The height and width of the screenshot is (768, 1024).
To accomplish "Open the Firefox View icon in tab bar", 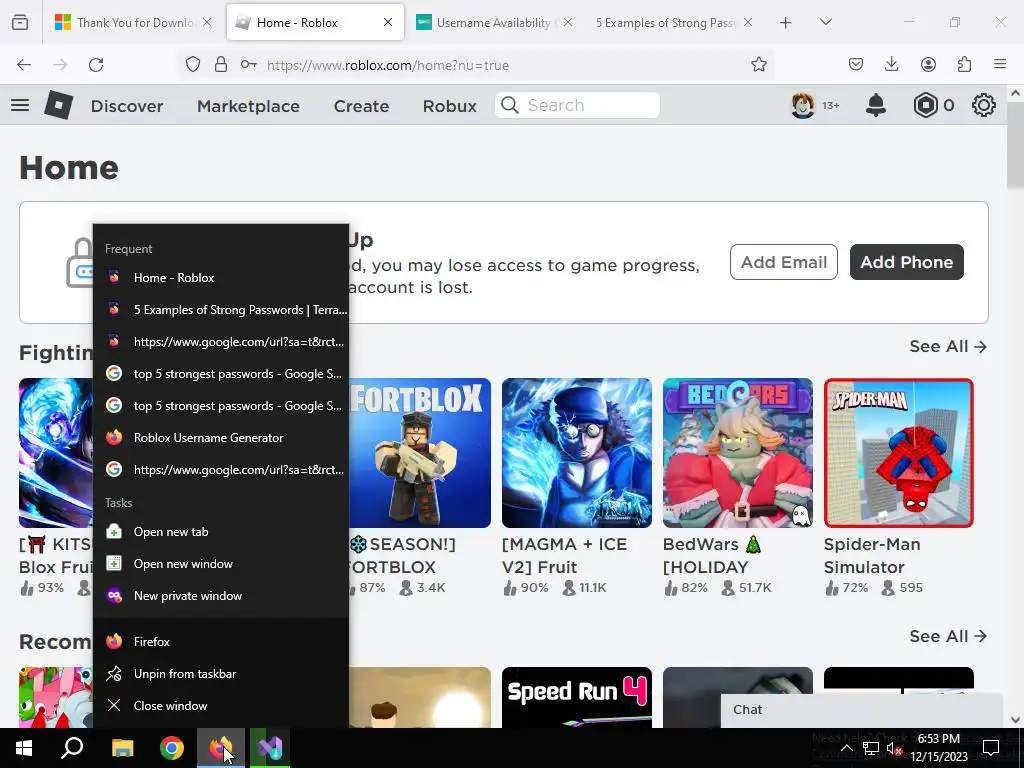I will point(20,22).
